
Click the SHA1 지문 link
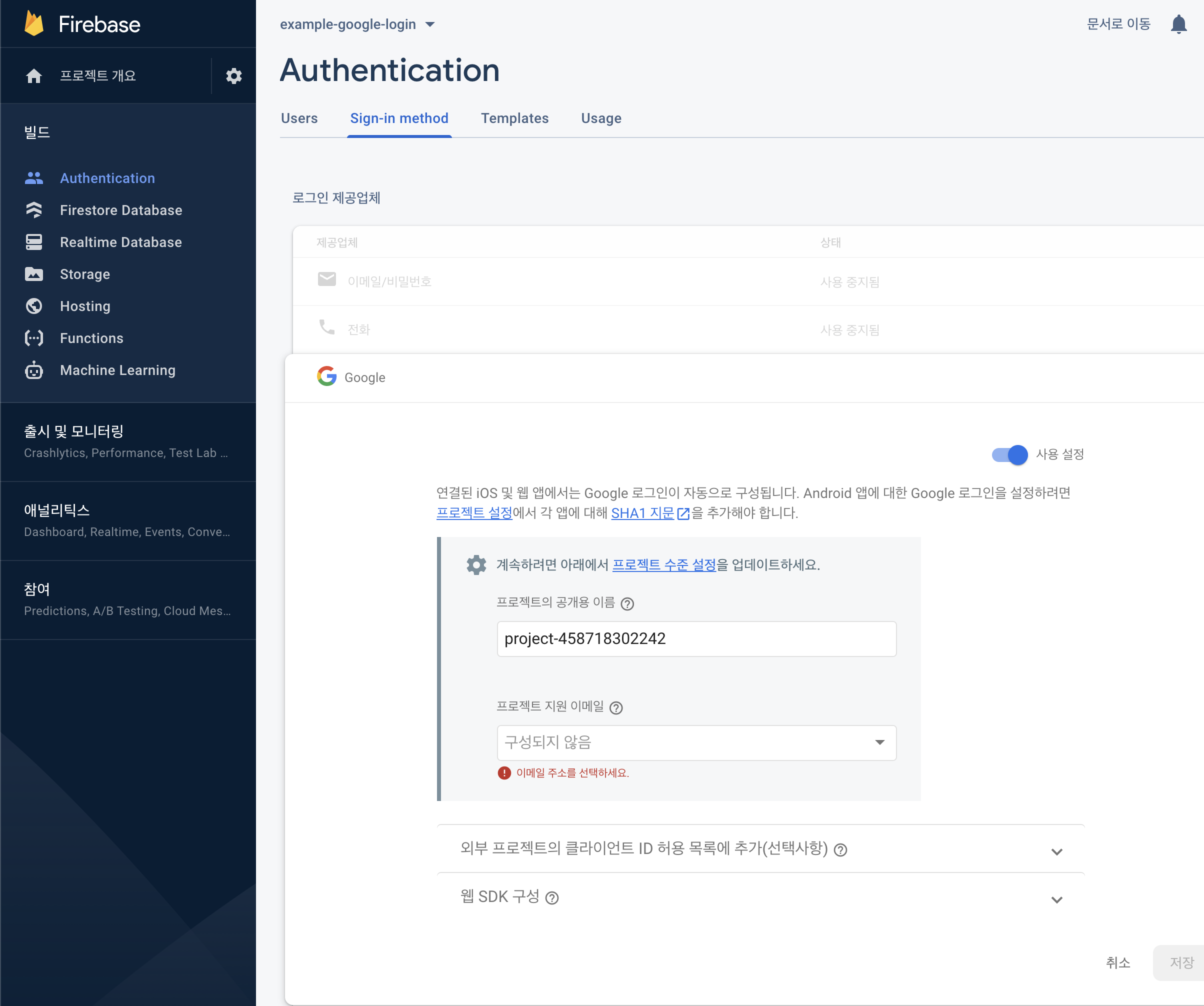point(643,513)
